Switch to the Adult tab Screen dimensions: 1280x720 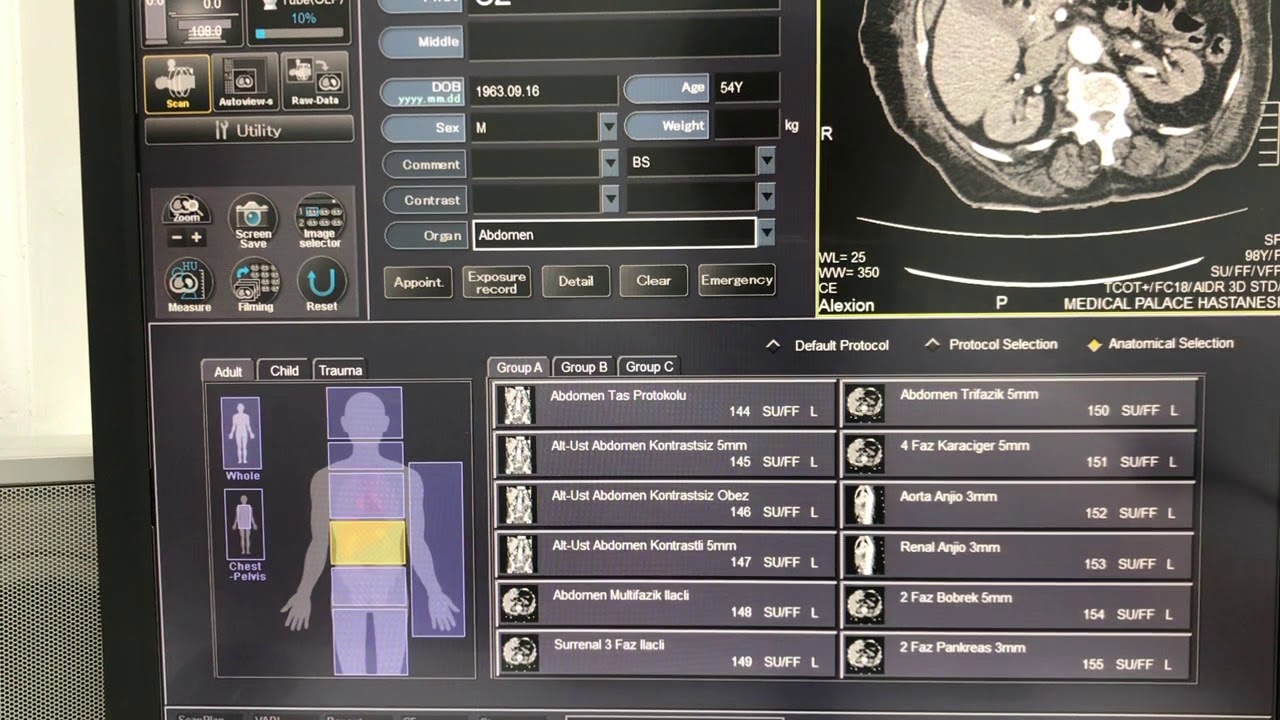228,371
